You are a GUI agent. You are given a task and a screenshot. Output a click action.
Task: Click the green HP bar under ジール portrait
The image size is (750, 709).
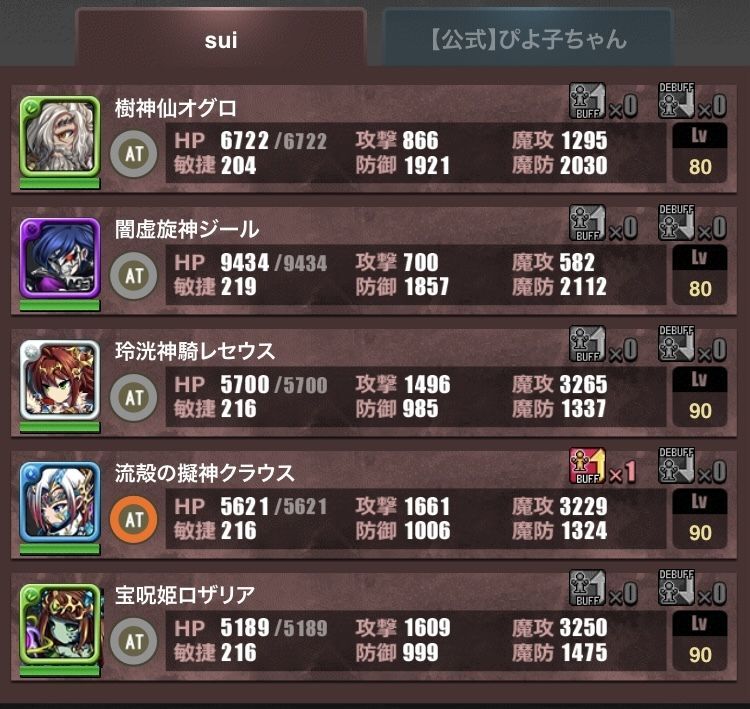[60, 305]
